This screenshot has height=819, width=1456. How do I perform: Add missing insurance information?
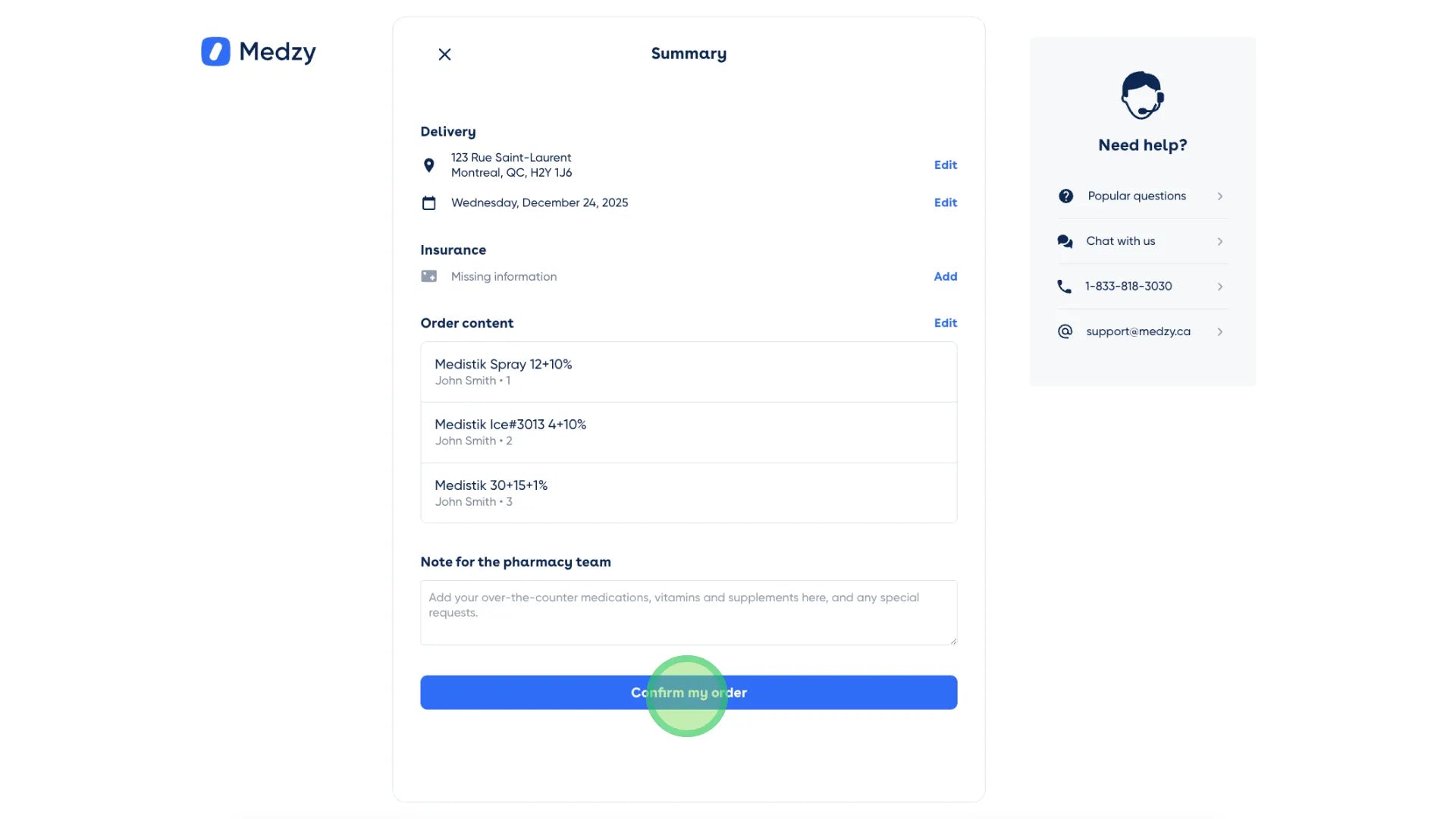tap(945, 277)
